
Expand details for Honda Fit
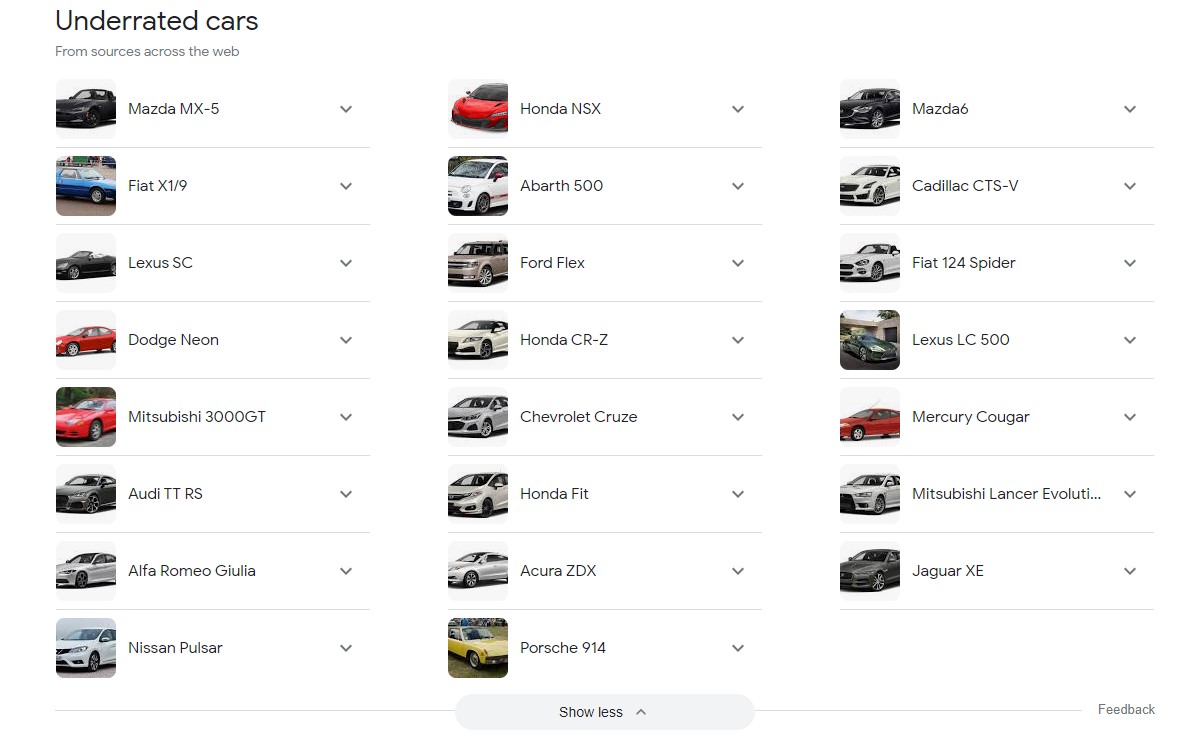tap(738, 494)
